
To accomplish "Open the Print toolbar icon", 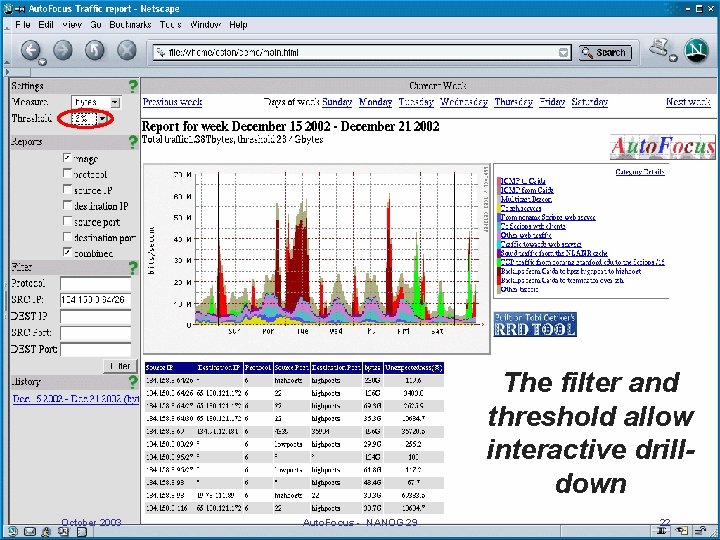I will pyautogui.click(x=659, y=48).
